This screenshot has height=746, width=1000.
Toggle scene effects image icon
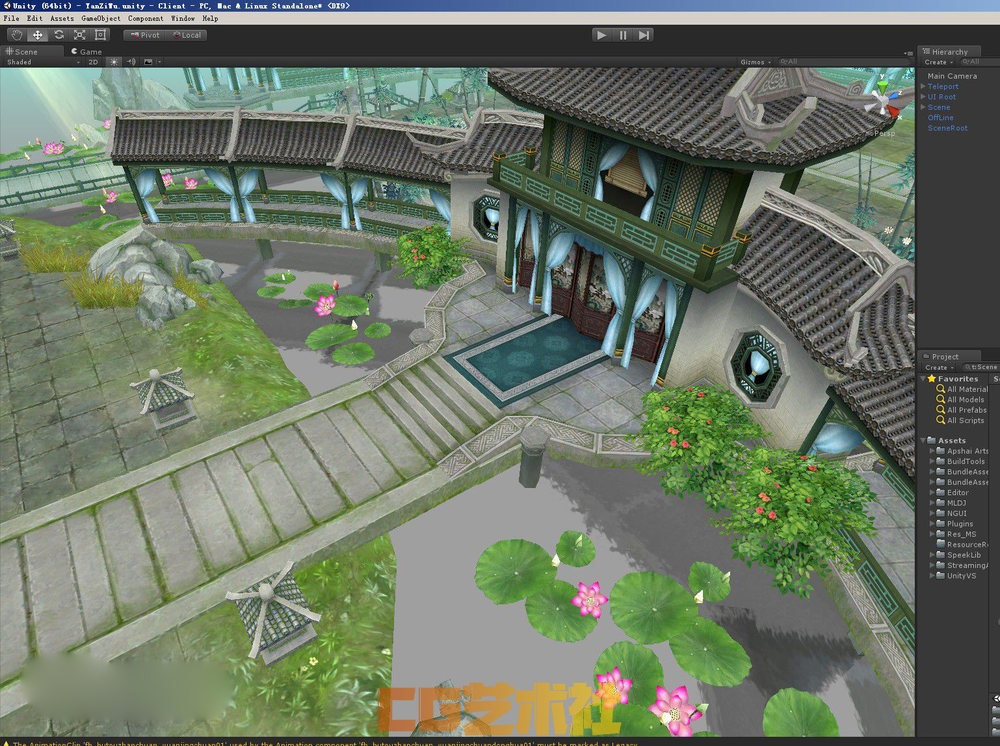pos(148,62)
